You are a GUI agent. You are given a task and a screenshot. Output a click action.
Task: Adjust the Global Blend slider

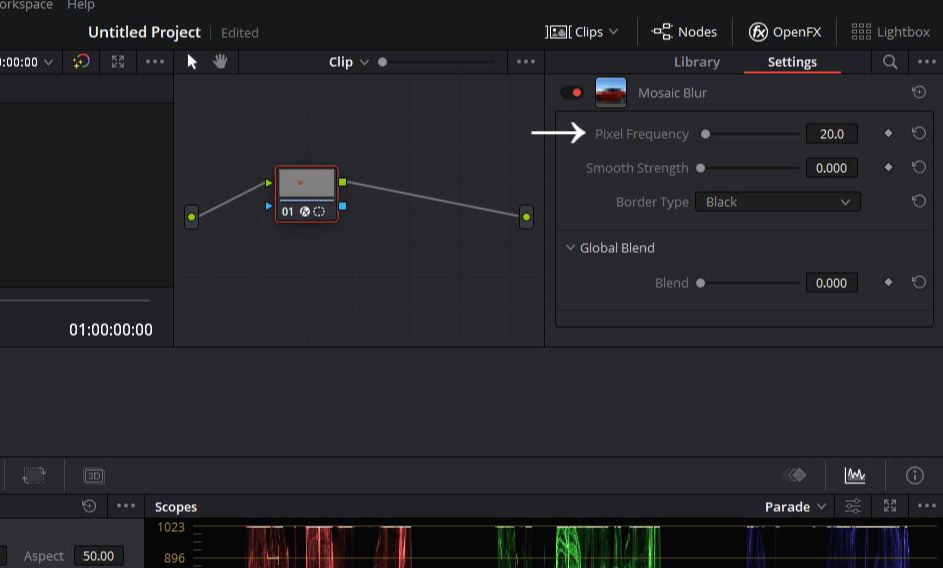point(749,283)
